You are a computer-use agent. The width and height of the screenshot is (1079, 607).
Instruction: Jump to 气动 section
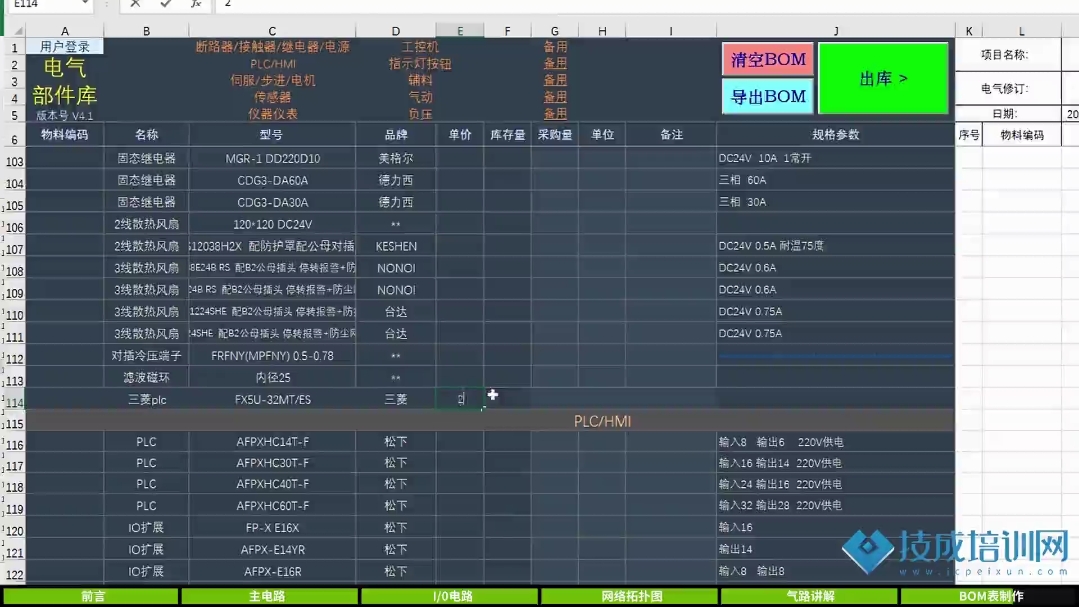[x=420, y=97]
